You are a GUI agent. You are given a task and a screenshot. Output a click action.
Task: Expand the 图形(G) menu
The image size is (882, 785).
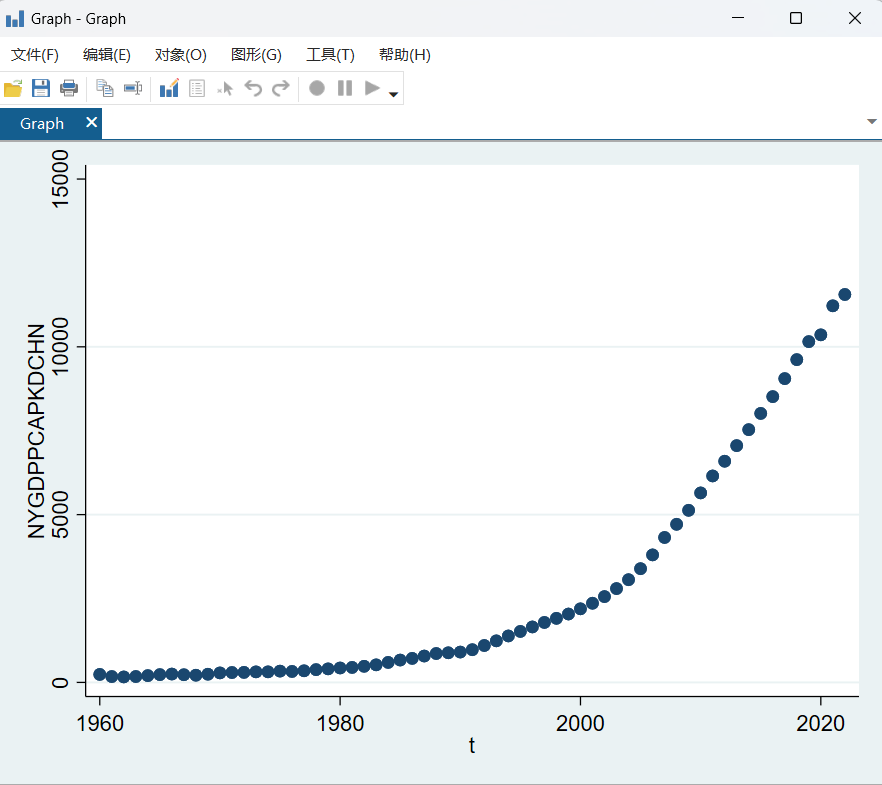[256, 55]
